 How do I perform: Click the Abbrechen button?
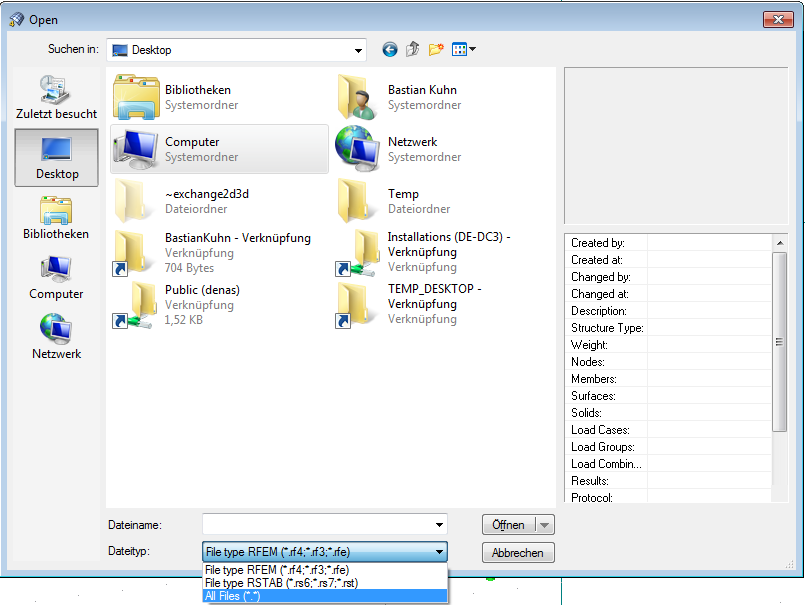517,552
